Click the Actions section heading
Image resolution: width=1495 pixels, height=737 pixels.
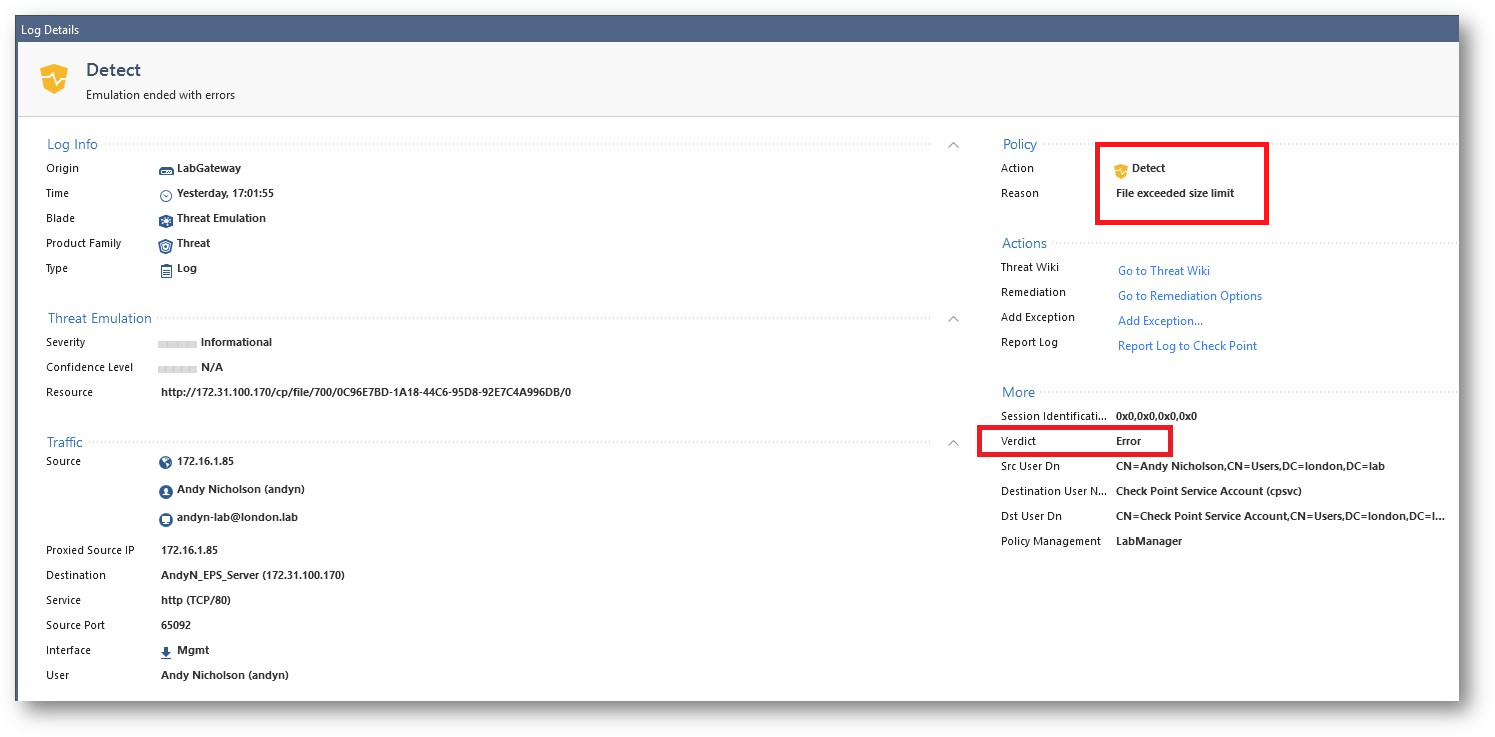[x=1024, y=243]
